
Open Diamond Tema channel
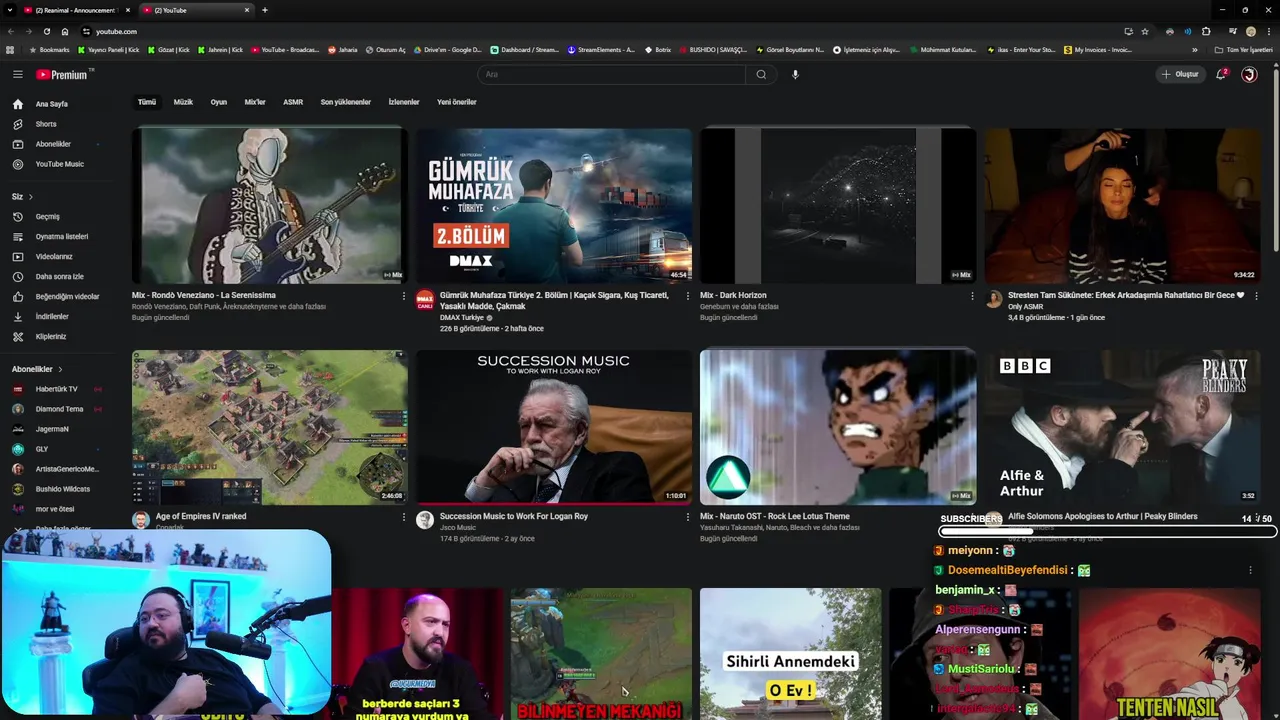coord(60,409)
